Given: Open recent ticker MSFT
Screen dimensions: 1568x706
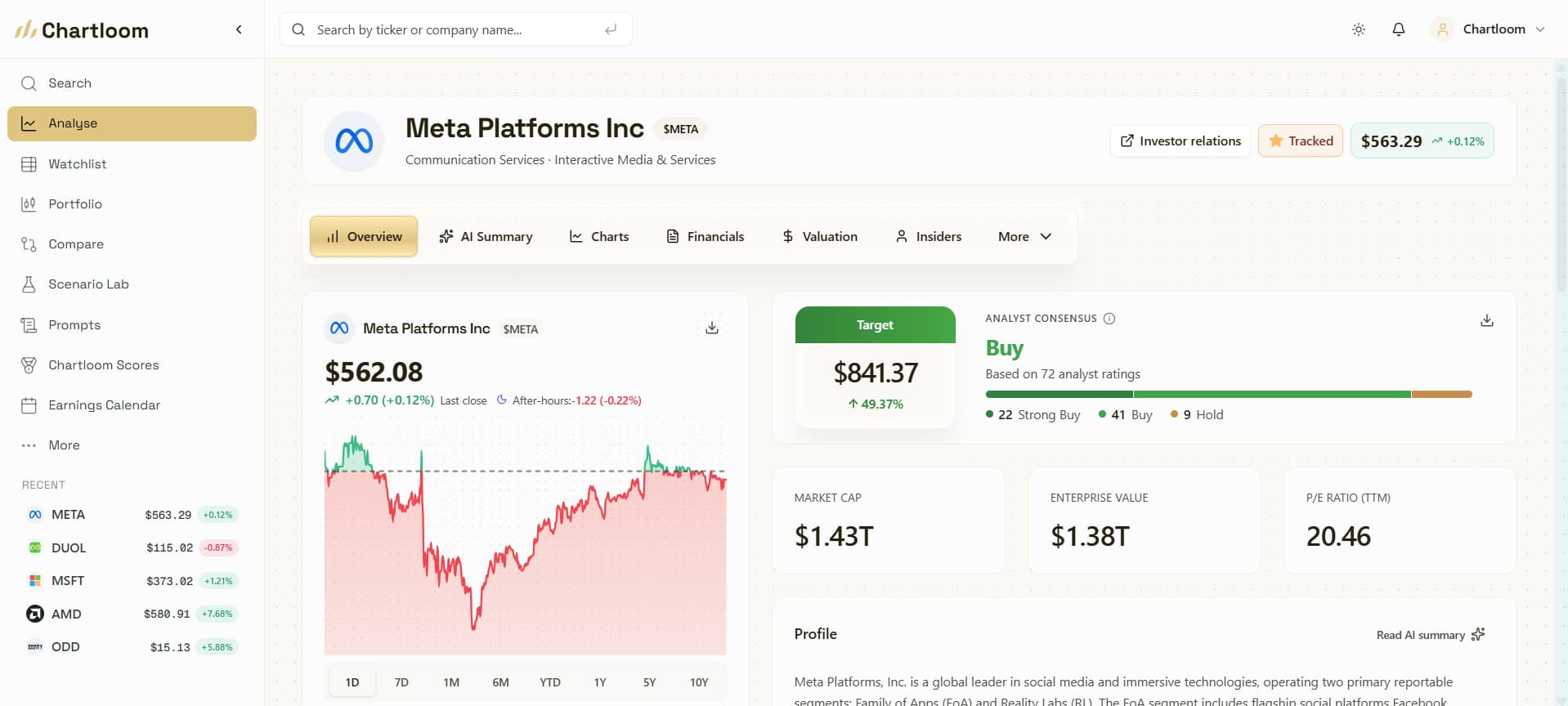Looking at the screenshot, I should coord(132,581).
